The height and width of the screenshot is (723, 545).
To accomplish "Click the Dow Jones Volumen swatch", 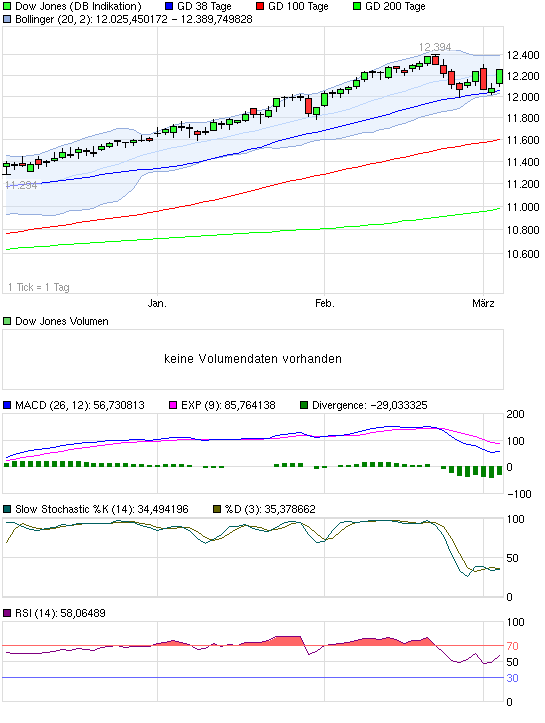I will pos(7,321).
